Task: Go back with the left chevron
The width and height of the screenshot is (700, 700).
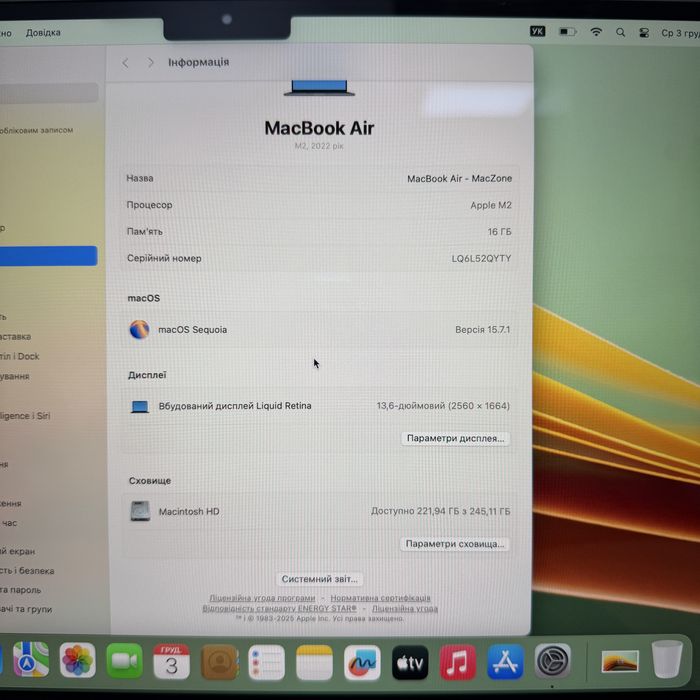Action: [x=125, y=63]
